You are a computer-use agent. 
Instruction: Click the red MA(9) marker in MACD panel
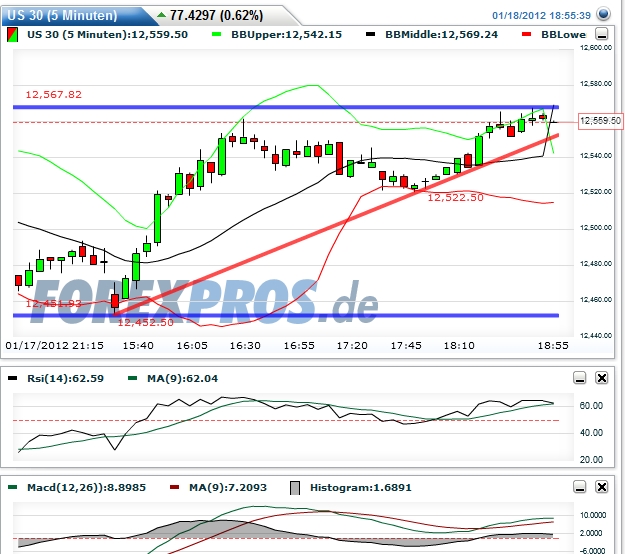174,487
